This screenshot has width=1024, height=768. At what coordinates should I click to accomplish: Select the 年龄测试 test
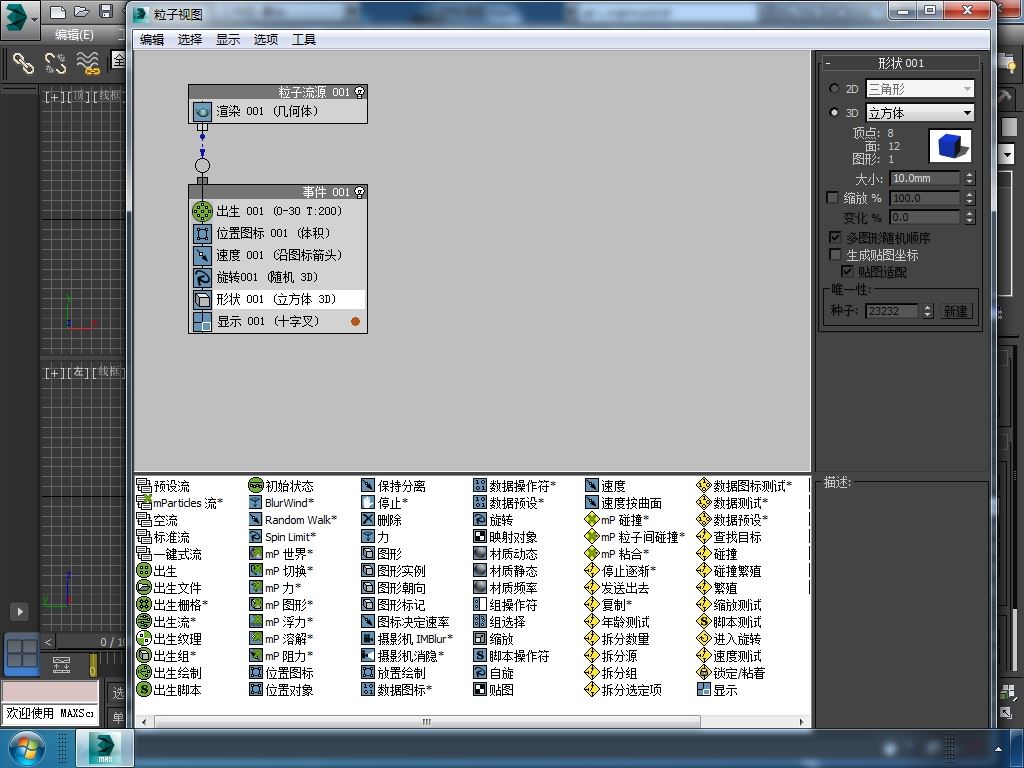[618, 622]
